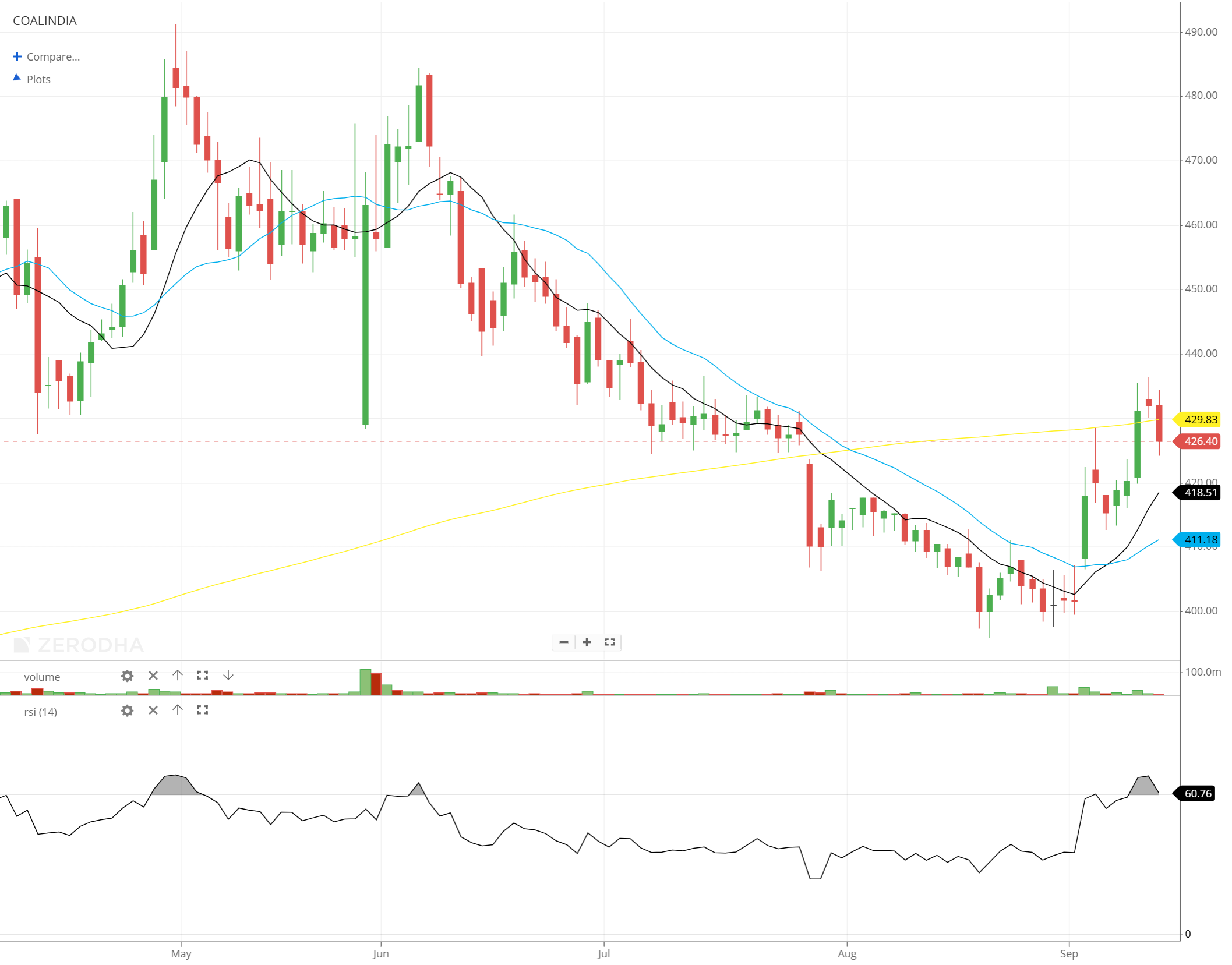
Task: Maximize the rsi (14) panel
Action: [x=202, y=710]
